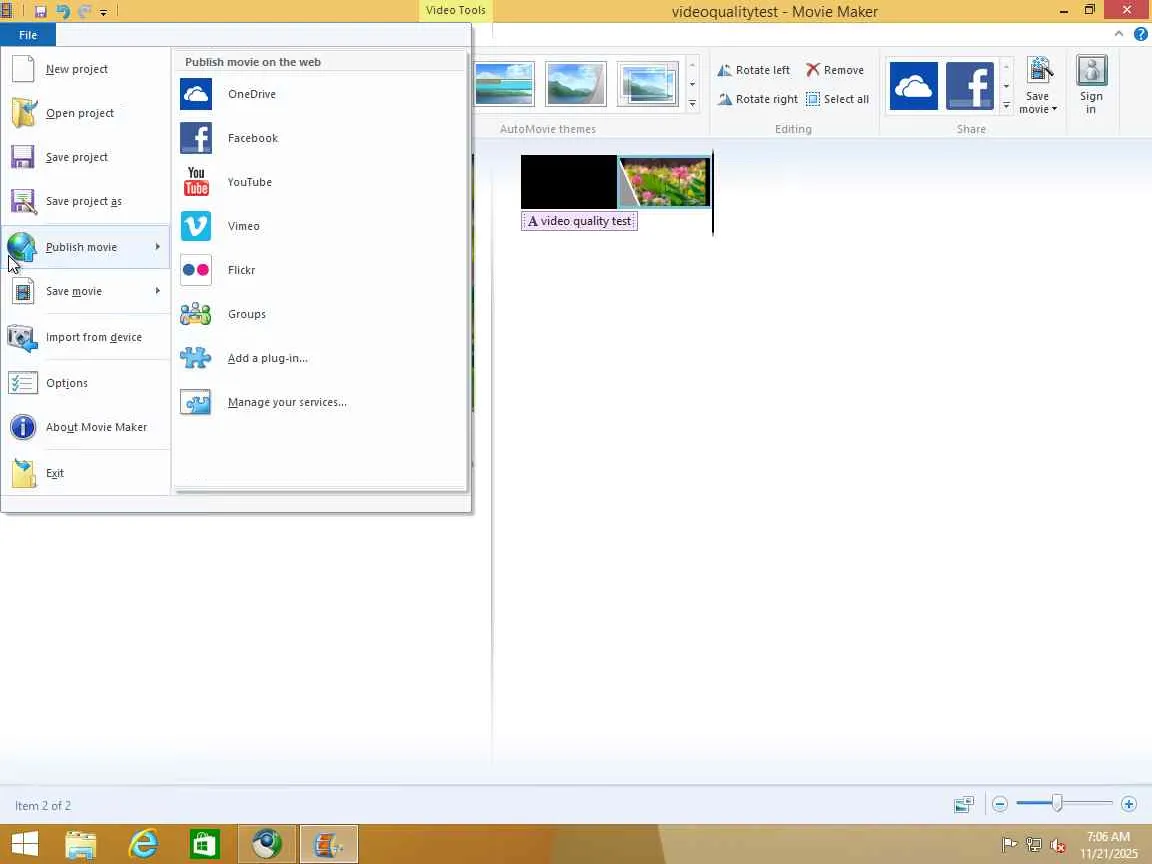Viewport: 1152px width, 864px height.
Task: Collapse the ribbon with chevron
Action: pos(1118,34)
